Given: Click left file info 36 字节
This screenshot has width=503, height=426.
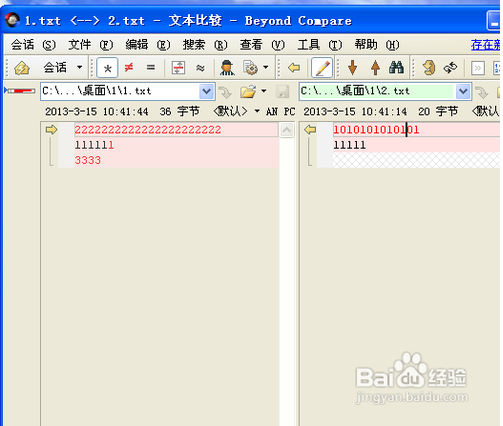Looking at the screenshot, I should pyautogui.click(x=179, y=111).
